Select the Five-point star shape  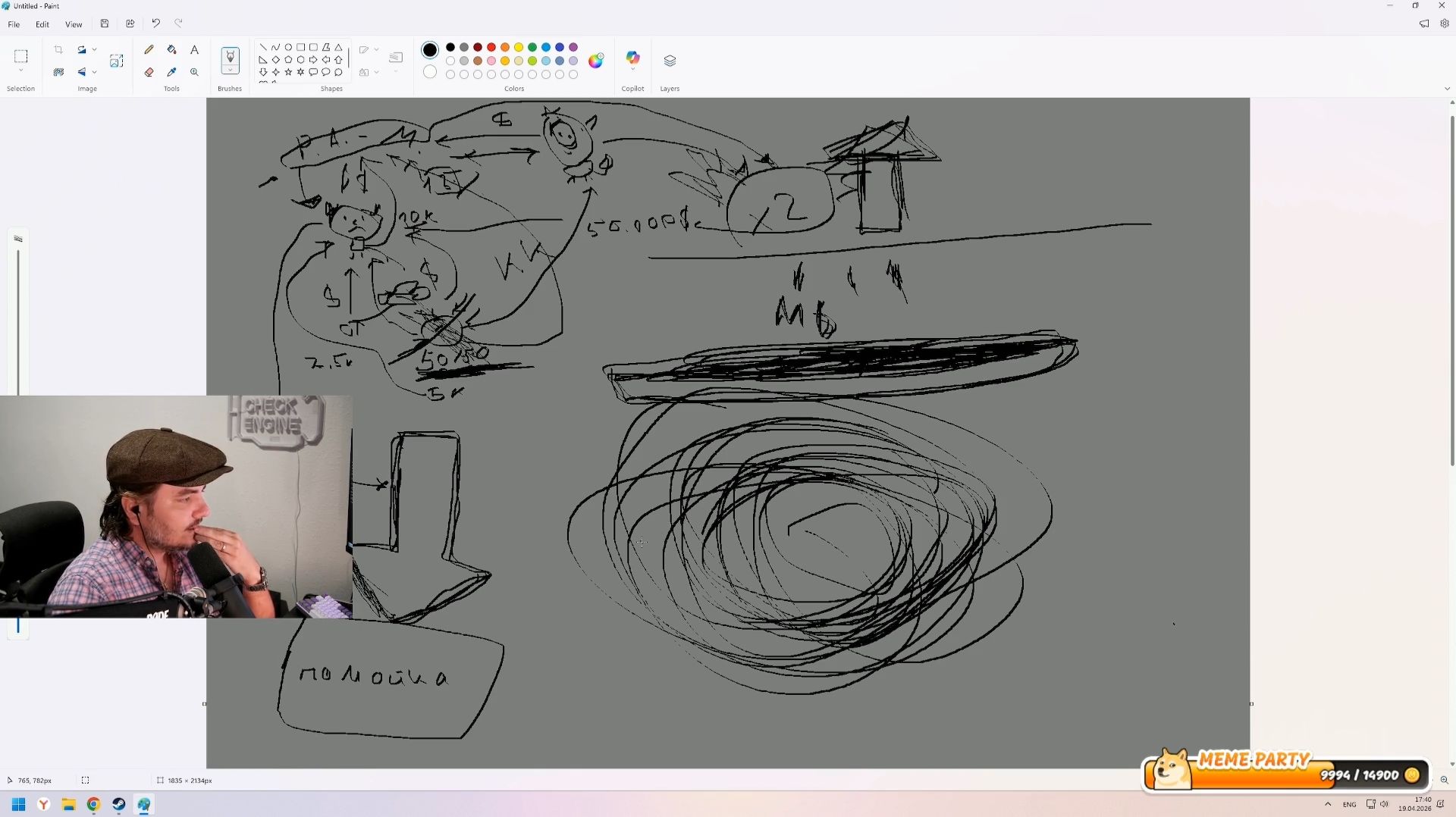288,72
